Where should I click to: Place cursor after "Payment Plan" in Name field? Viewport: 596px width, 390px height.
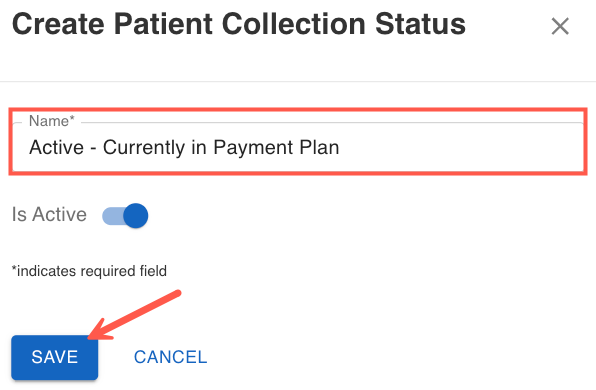341,147
